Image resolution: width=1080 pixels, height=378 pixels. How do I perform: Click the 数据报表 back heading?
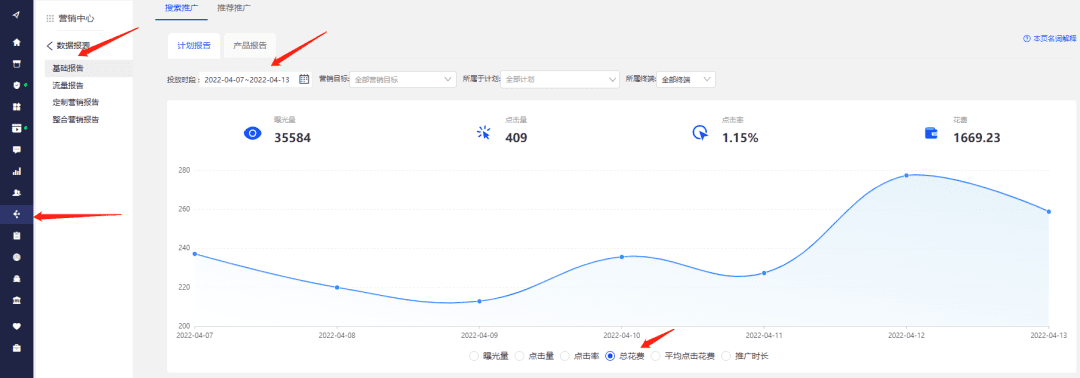click(x=73, y=45)
